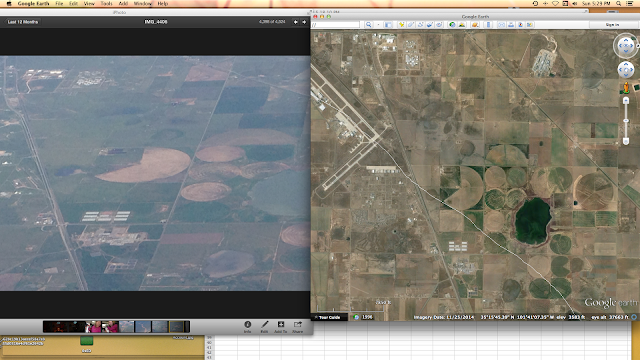This screenshot has width=640, height=360.
Task: Open the Tools menu
Action: click(x=106, y=3)
